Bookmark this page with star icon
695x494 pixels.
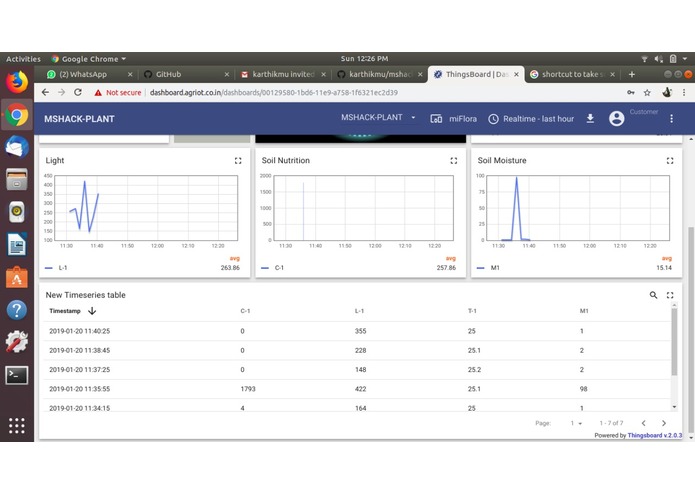pyautogui.click(x=647, y=93)
